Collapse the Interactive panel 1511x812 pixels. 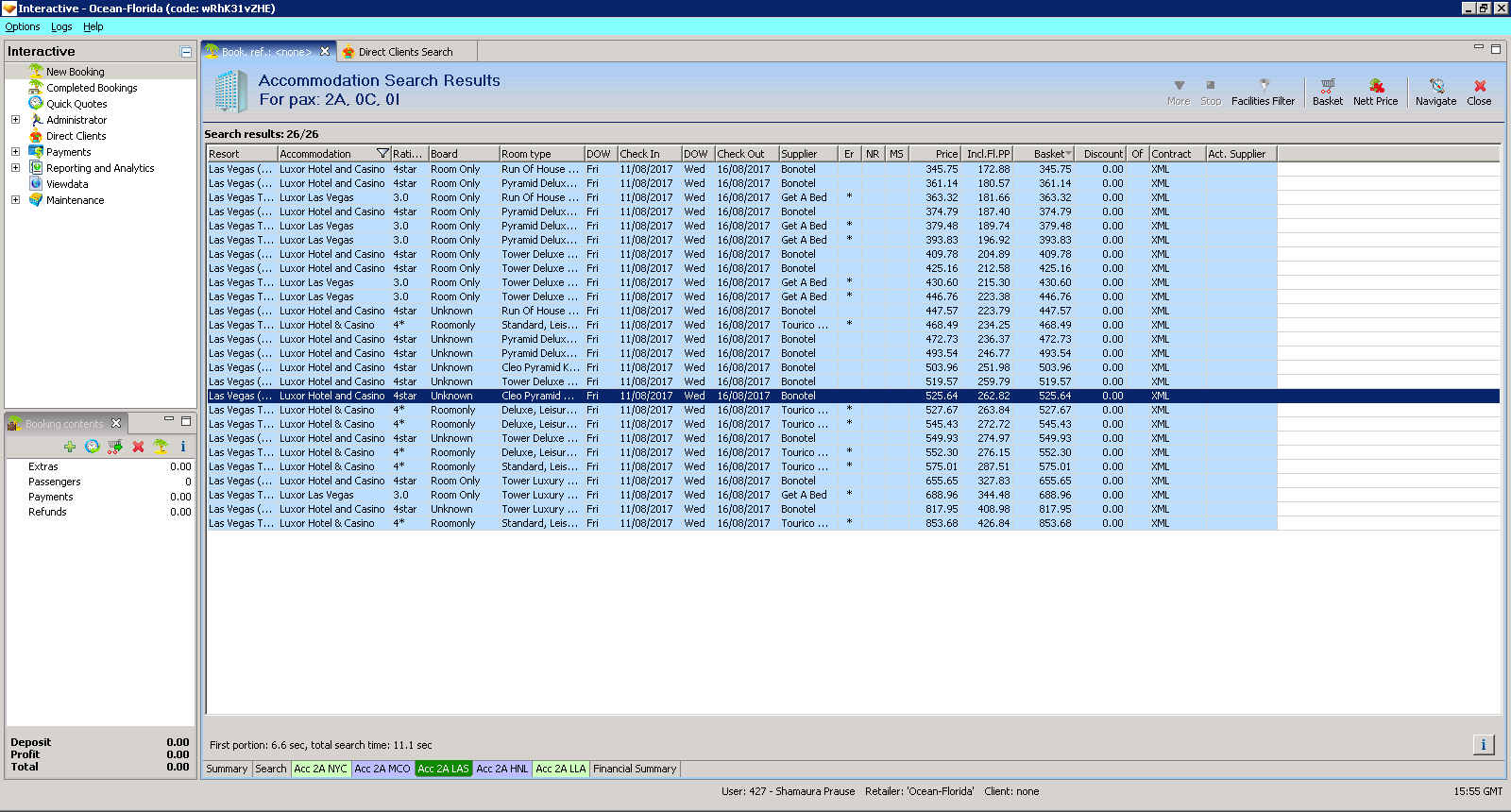[x=186, y=52]
